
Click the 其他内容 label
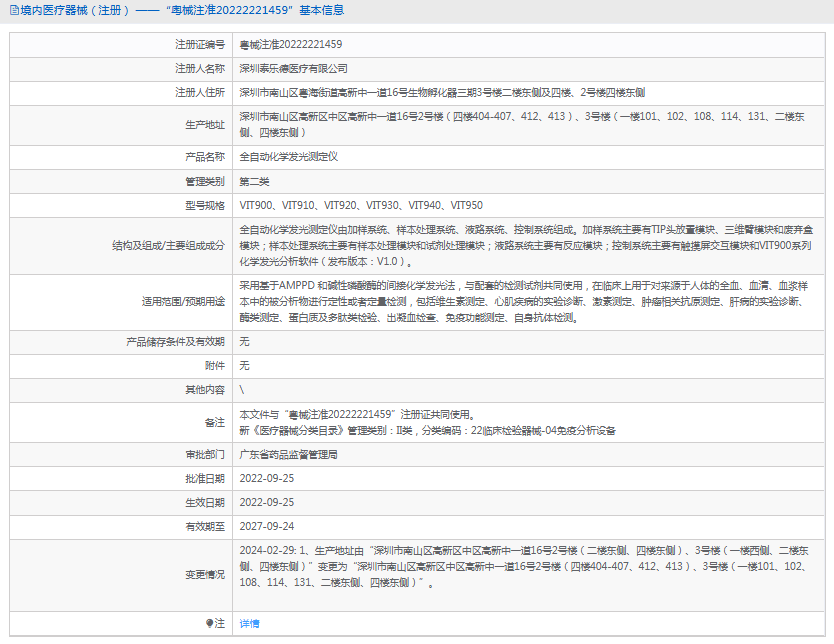click(205, 390)
